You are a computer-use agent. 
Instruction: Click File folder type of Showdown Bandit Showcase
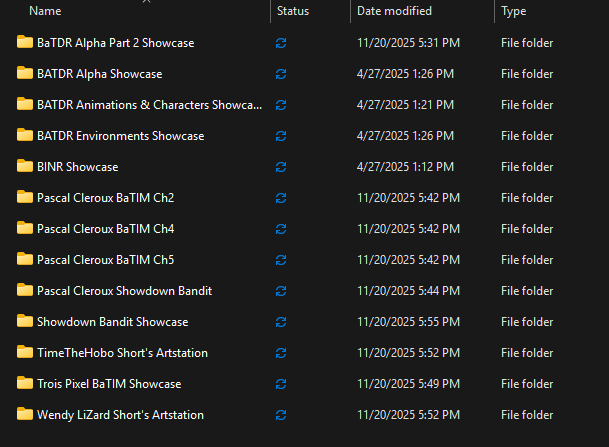527,322
